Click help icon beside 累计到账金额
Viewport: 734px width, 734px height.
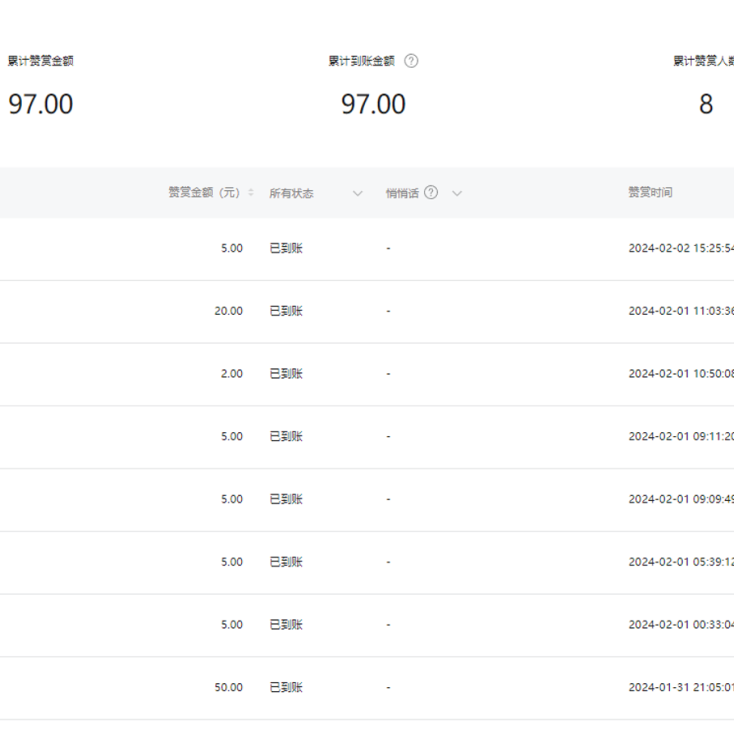click(411, 61)
